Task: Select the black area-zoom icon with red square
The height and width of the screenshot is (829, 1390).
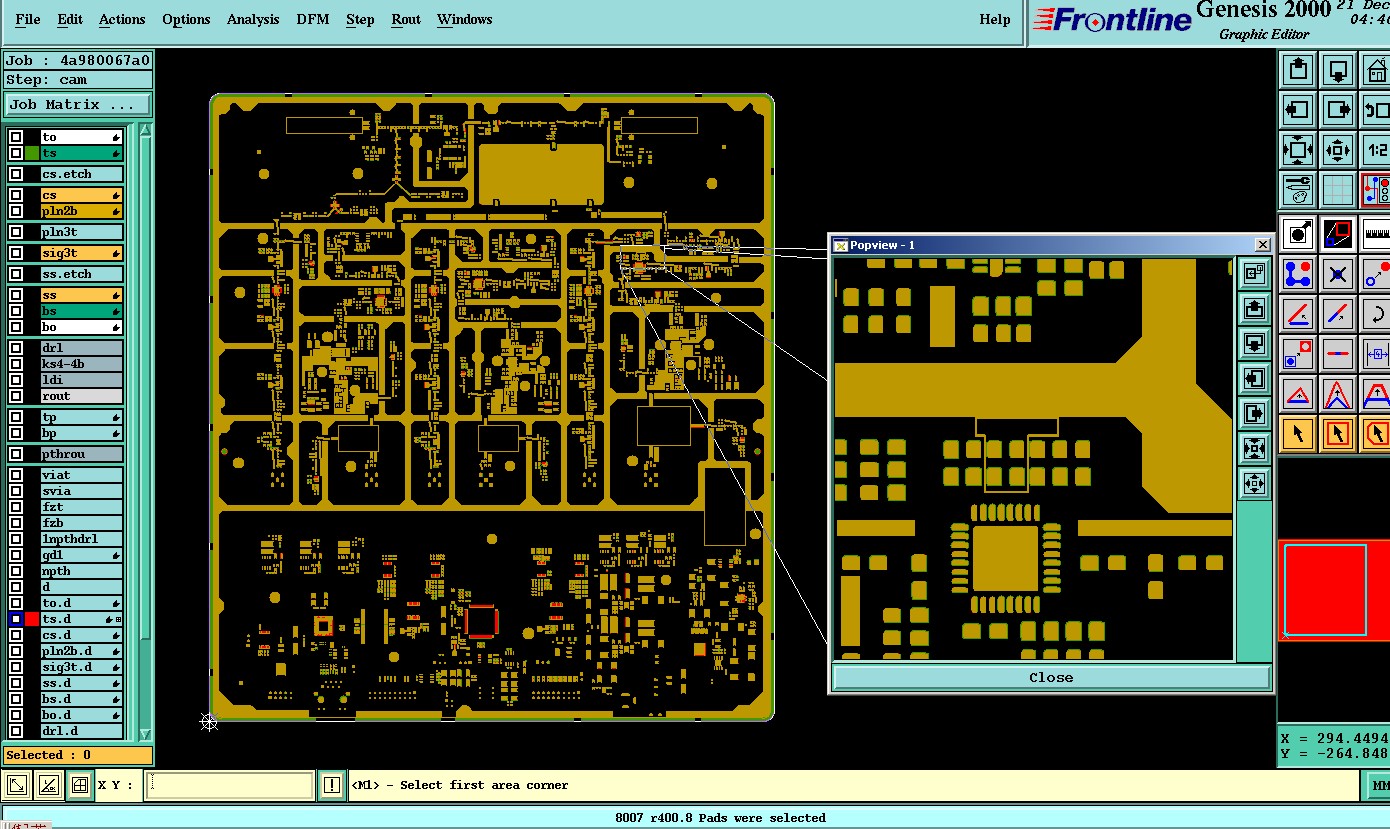Action: click(1338, 234)
